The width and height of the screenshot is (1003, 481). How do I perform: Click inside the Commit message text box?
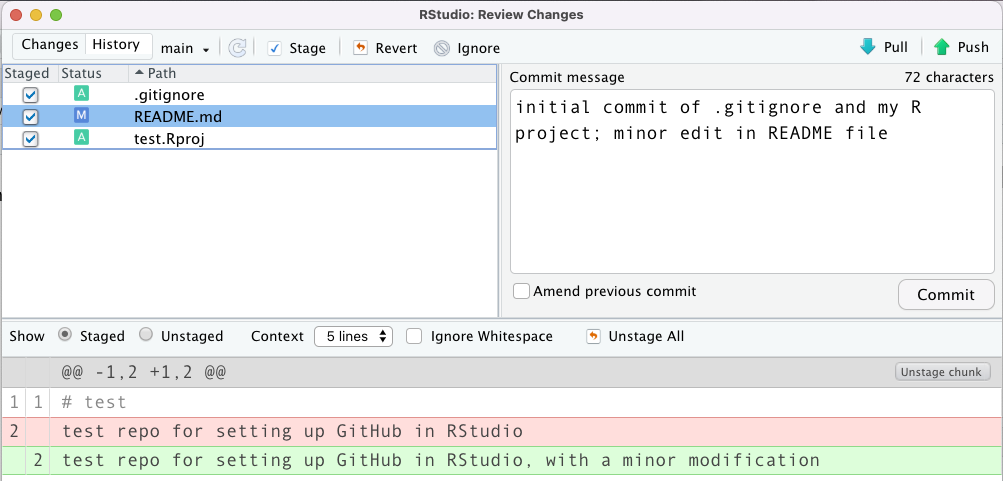[750, 200]
